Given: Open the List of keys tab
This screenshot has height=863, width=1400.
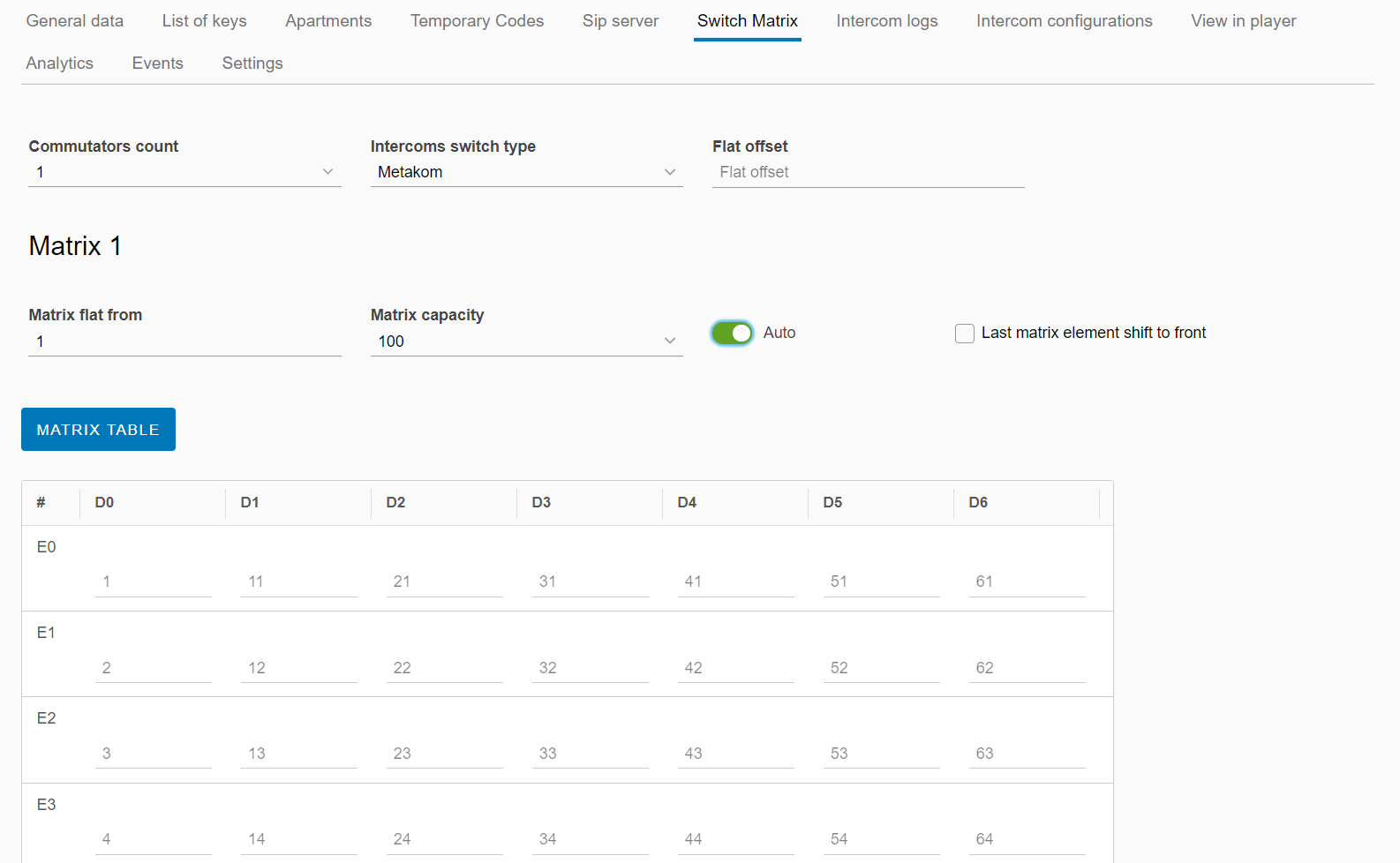Looking at the screenshot, I should click(204, 21).
